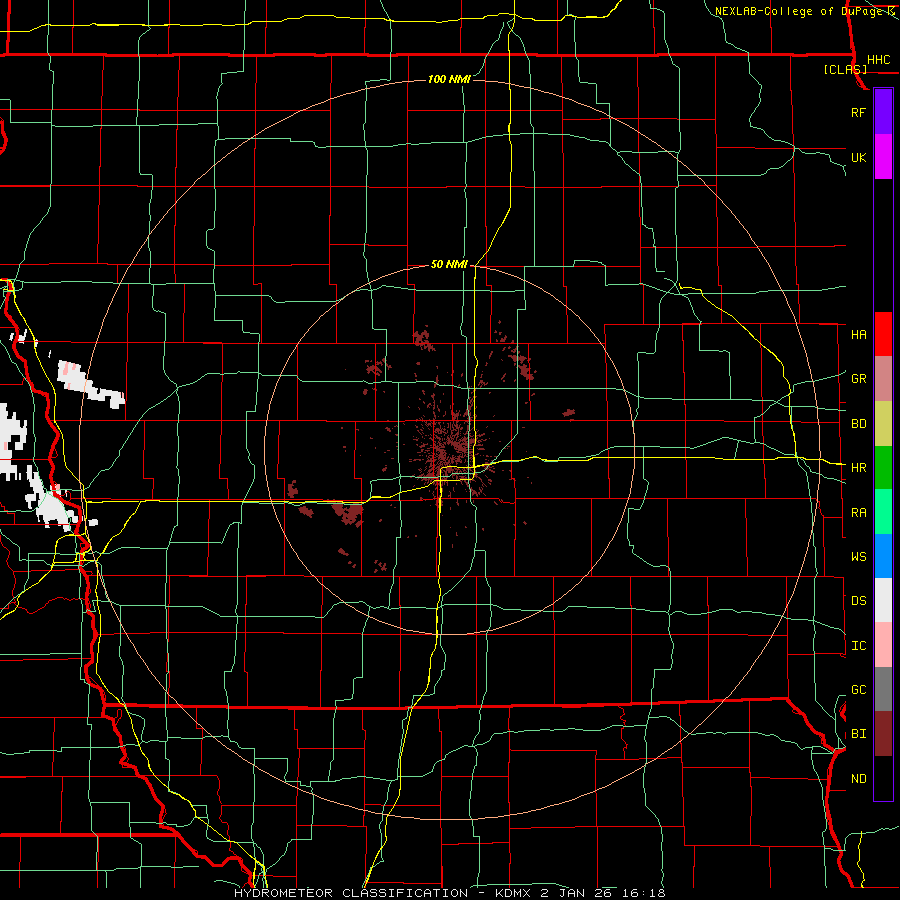
Task: Click the 'GR' legend label
Action: (858, 379)
